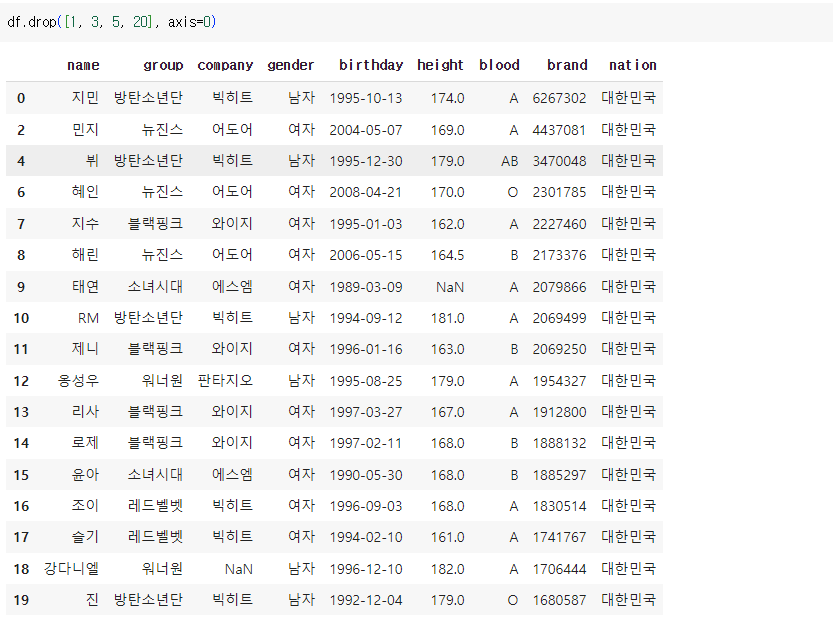This screenshot has height=624, width=833.
Task: Click row index label '12'
Action: tap(21, 381)
